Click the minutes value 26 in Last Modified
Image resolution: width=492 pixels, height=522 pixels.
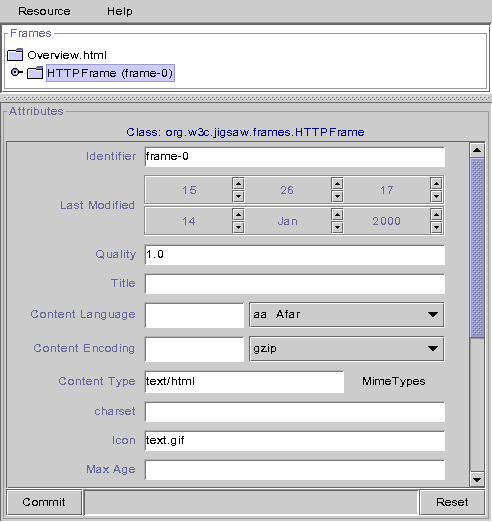[x=287, y=190]
